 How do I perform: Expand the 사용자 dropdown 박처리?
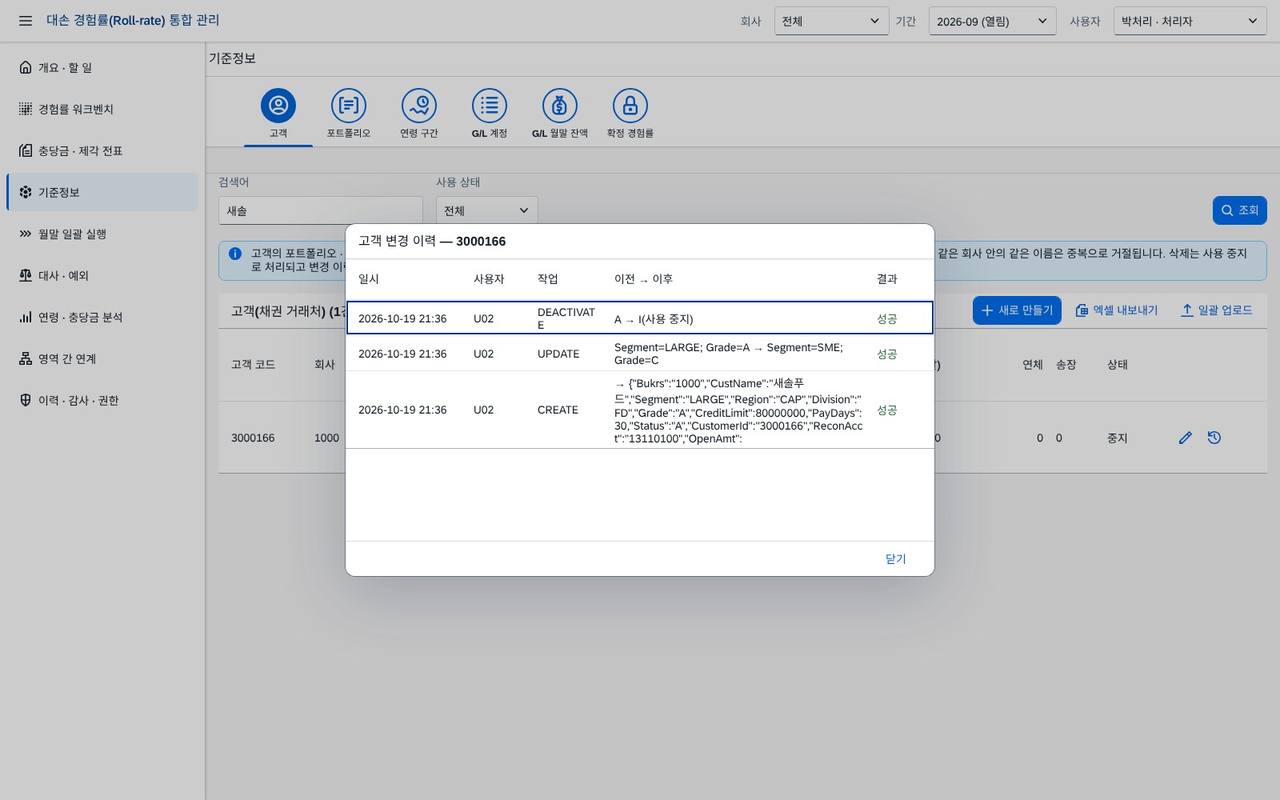[x=1190, y=21]
